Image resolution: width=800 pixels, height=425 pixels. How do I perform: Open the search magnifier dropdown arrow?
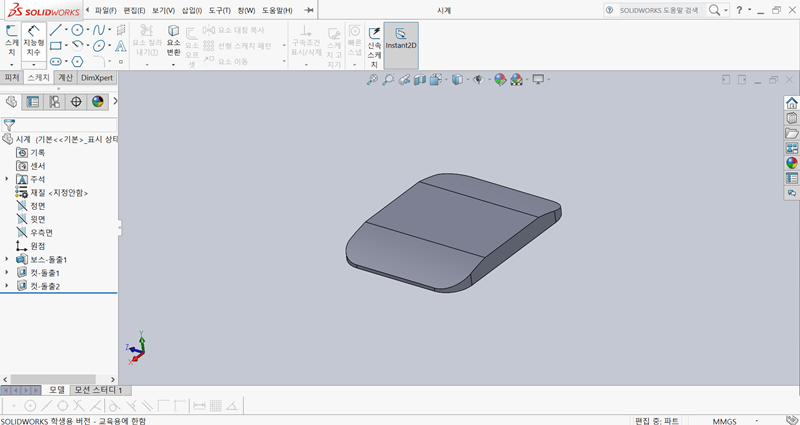726,10
